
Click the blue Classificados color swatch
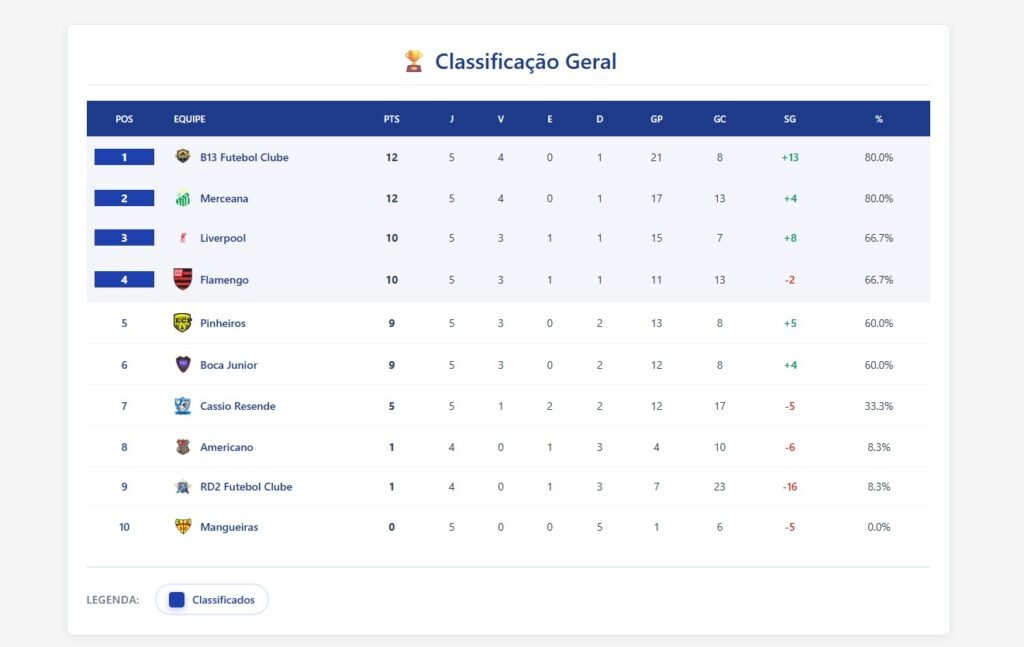pos(177,600)
